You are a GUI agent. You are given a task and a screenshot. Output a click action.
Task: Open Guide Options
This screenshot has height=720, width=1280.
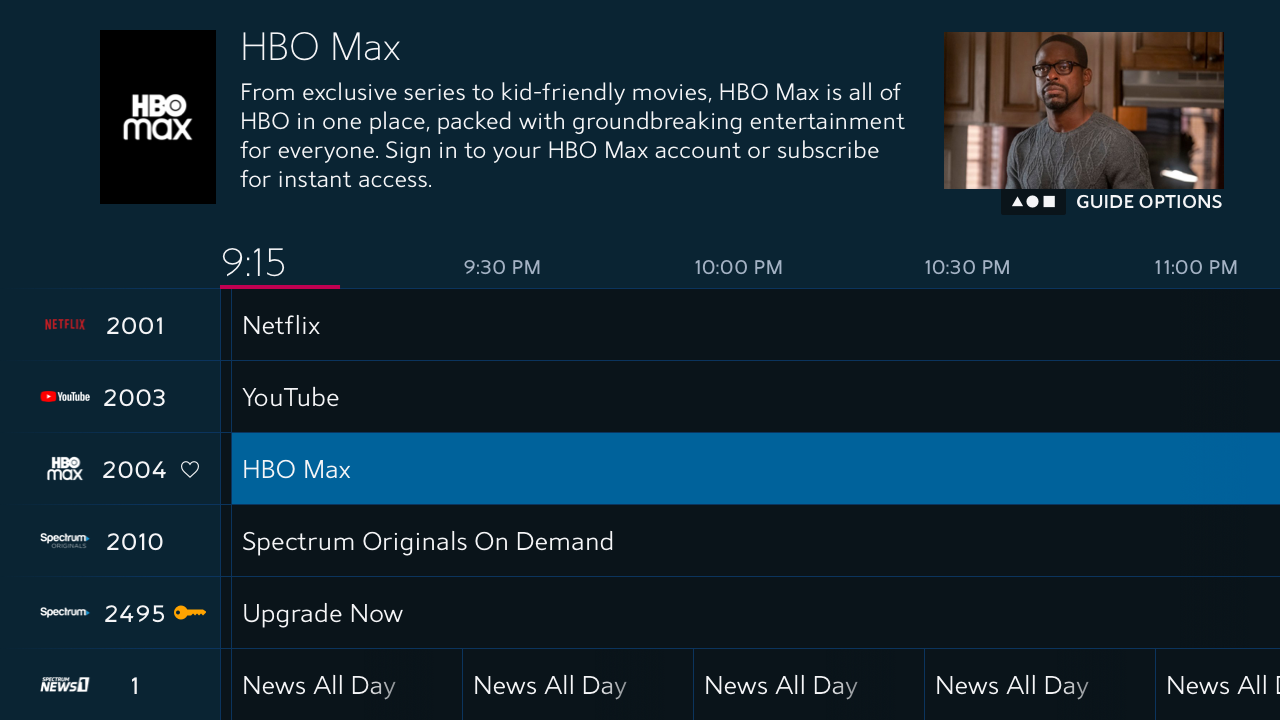(x=1148, y=202)
